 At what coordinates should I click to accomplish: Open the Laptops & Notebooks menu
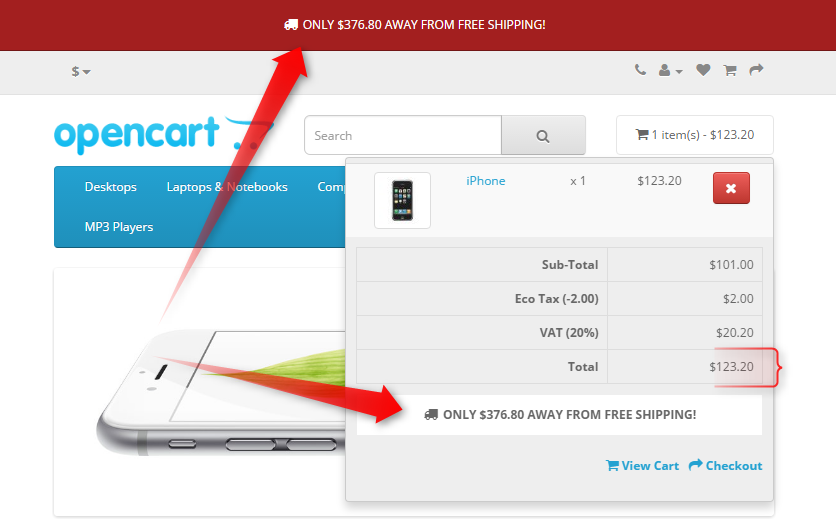pos(227,187)
